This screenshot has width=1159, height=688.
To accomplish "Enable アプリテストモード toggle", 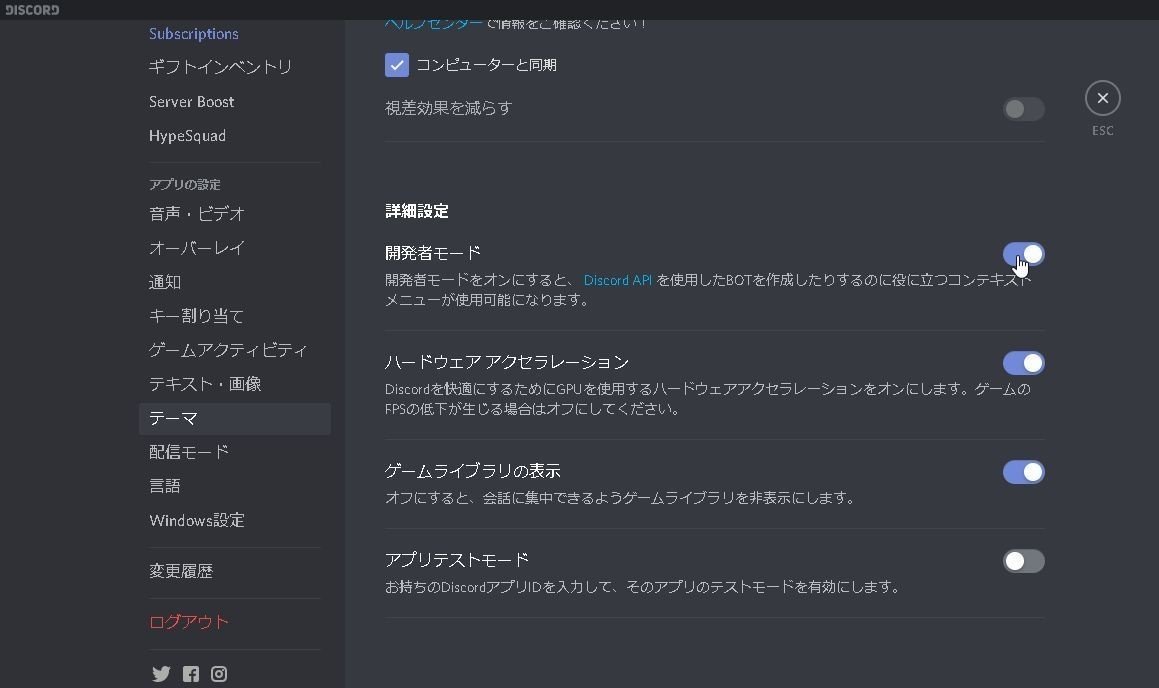I will [1024, 561].
